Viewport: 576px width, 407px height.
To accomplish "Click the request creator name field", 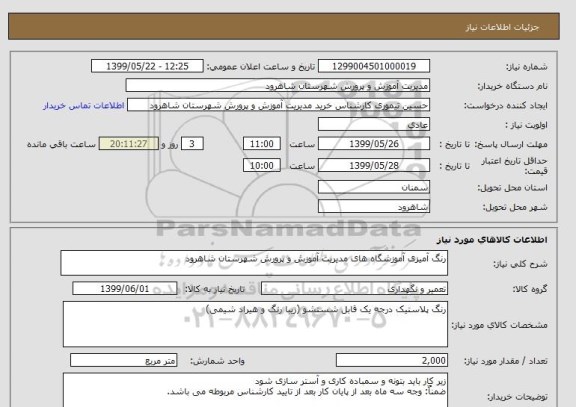I will click(278, 105).
